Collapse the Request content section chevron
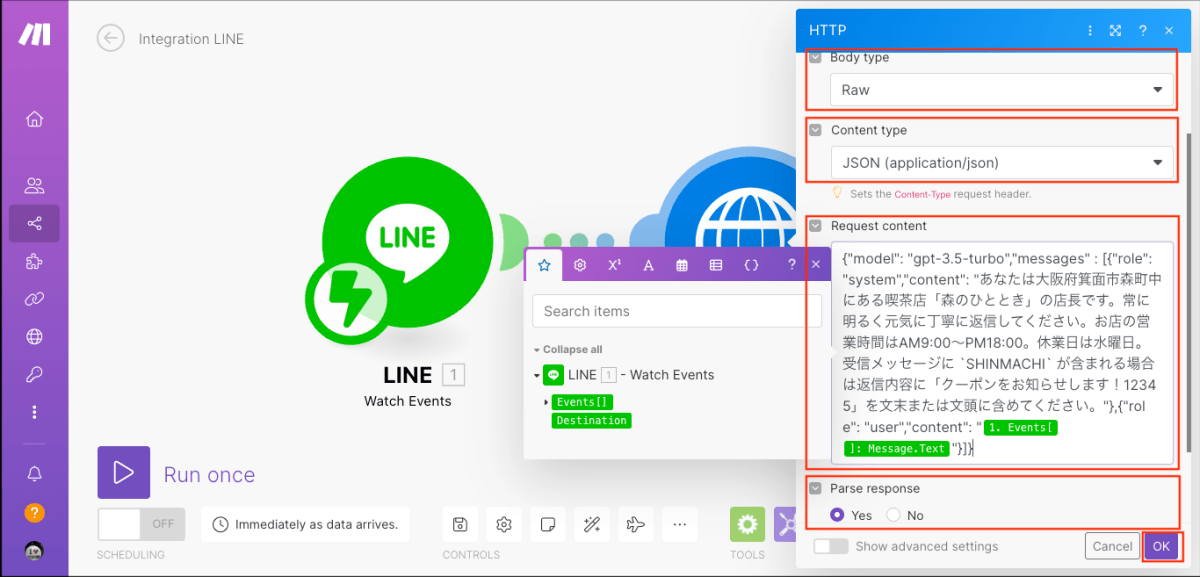 tap(815, 226)
